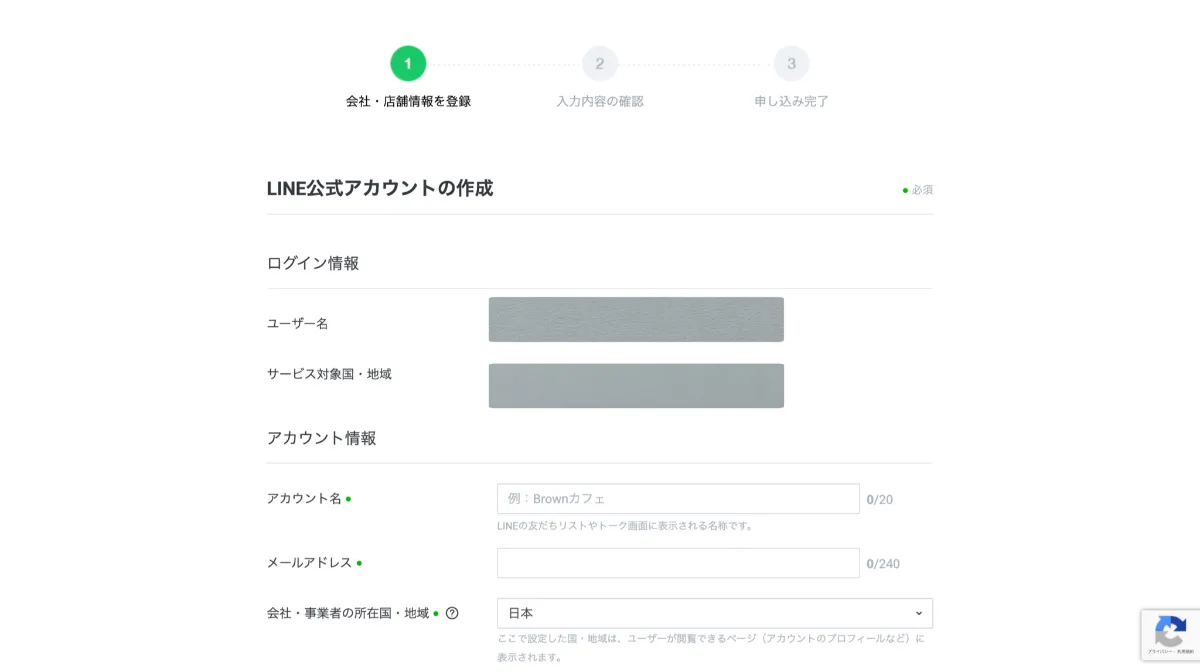
Task: Click the greyed-out ユーザー名 value box
Action: click(636, 320)
